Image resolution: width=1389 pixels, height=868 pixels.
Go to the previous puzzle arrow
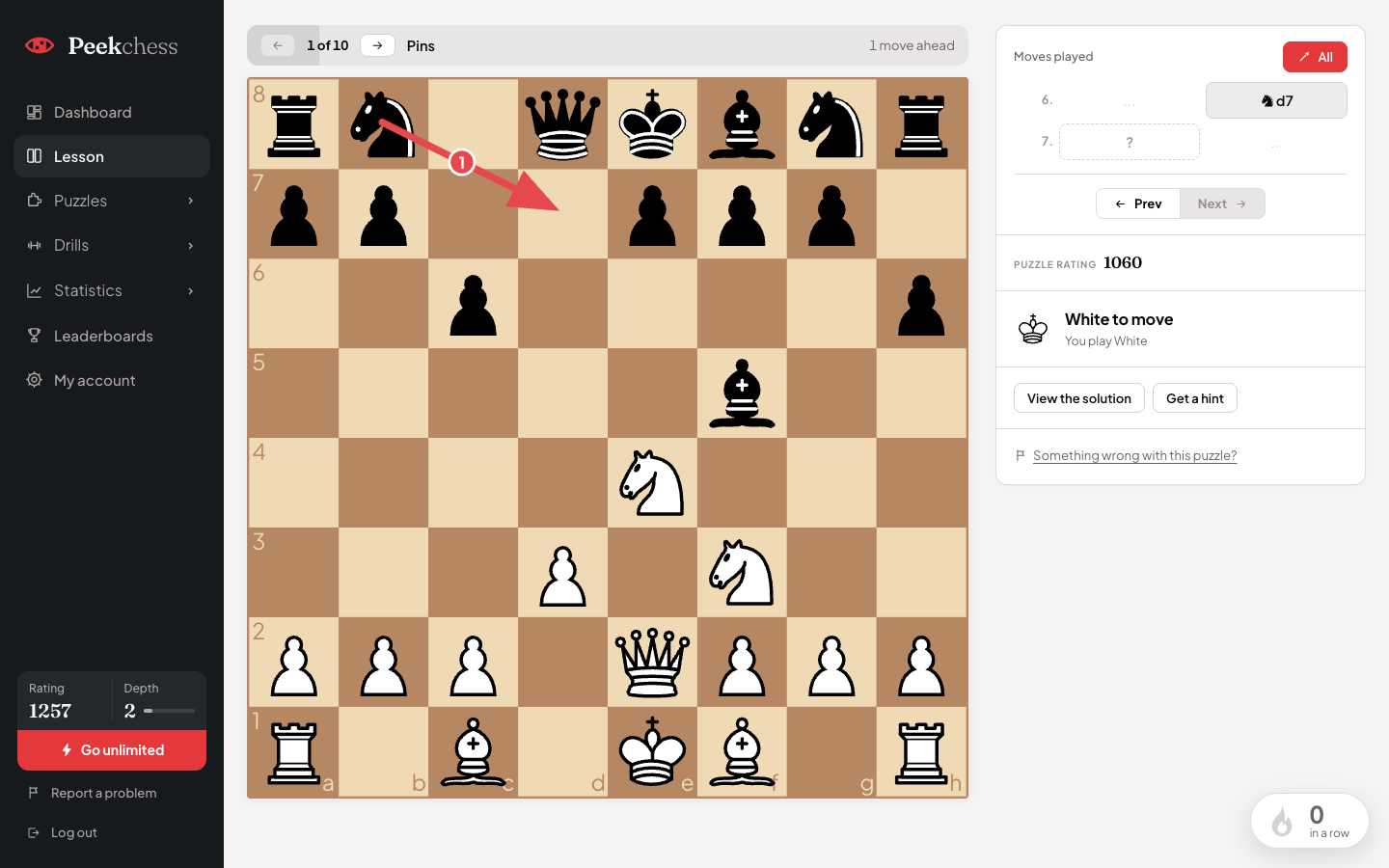coord(278,45)
